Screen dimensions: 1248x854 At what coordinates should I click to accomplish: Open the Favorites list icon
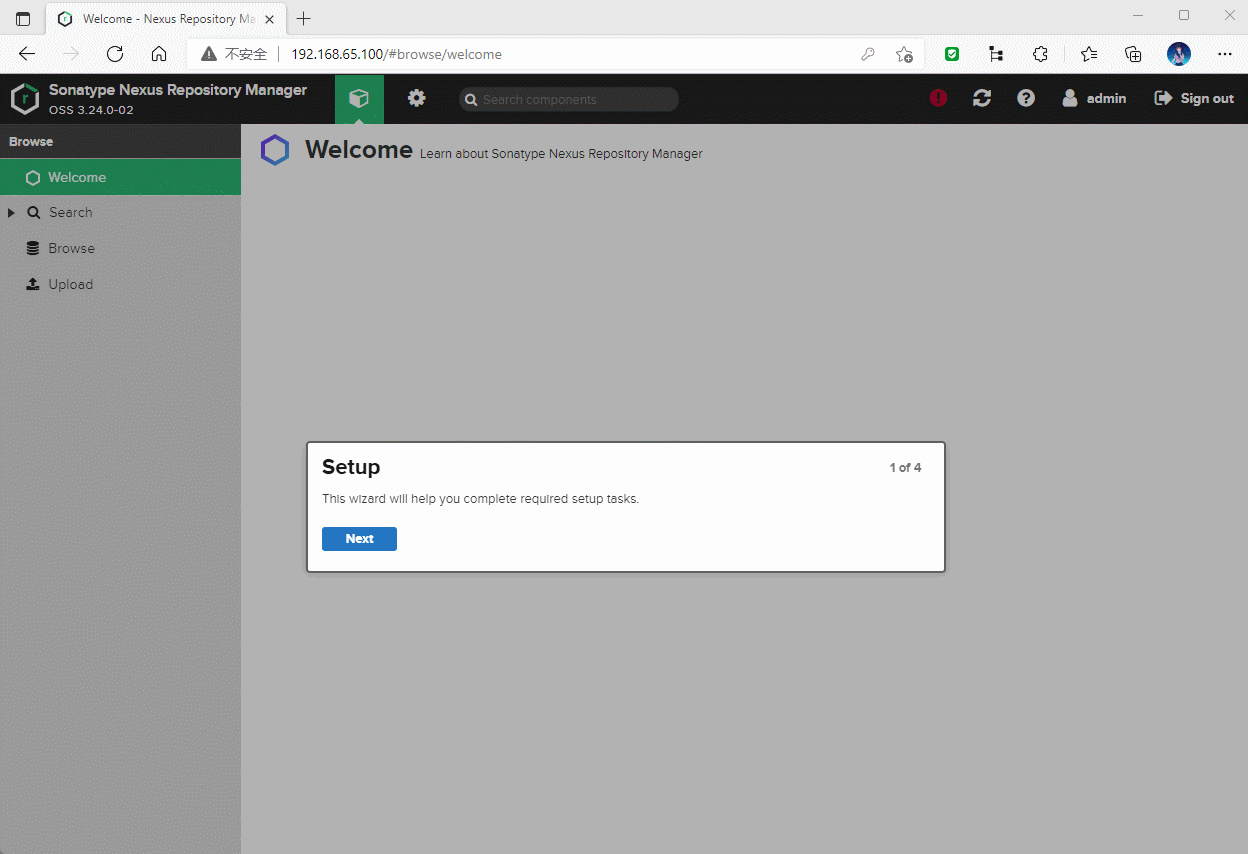pyautogui.click(x=1089, y=54)
